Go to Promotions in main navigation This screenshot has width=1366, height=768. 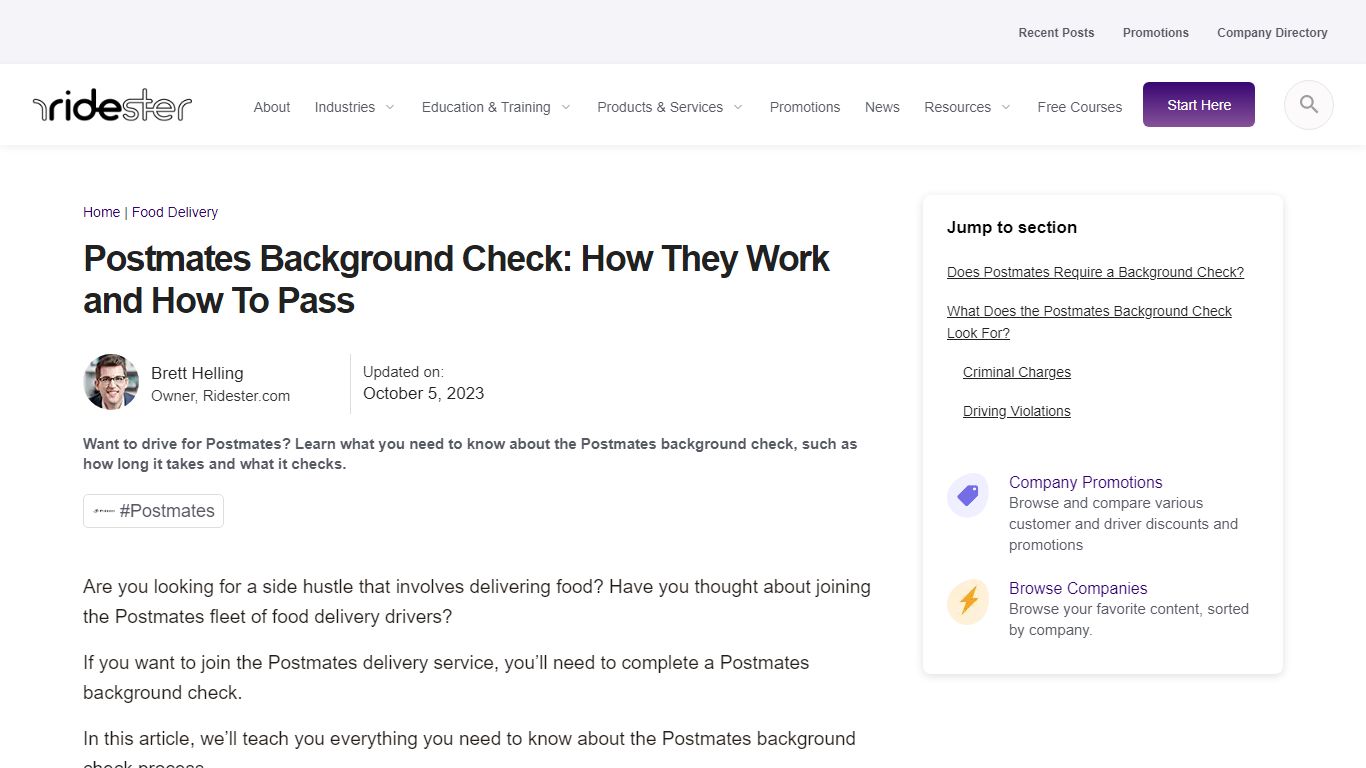point(805,107)
